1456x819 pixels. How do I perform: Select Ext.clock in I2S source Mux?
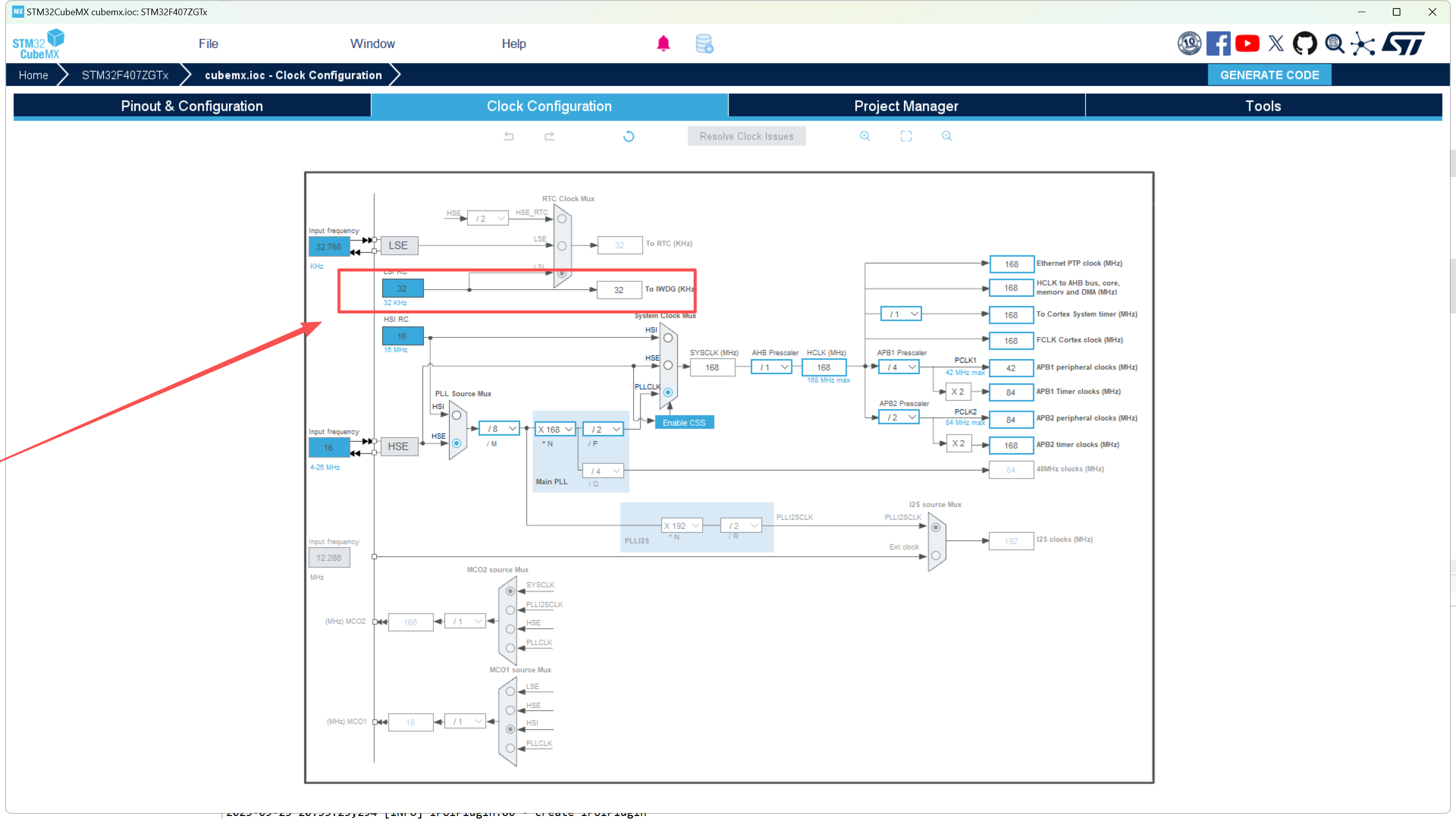(x=936, y=556)
